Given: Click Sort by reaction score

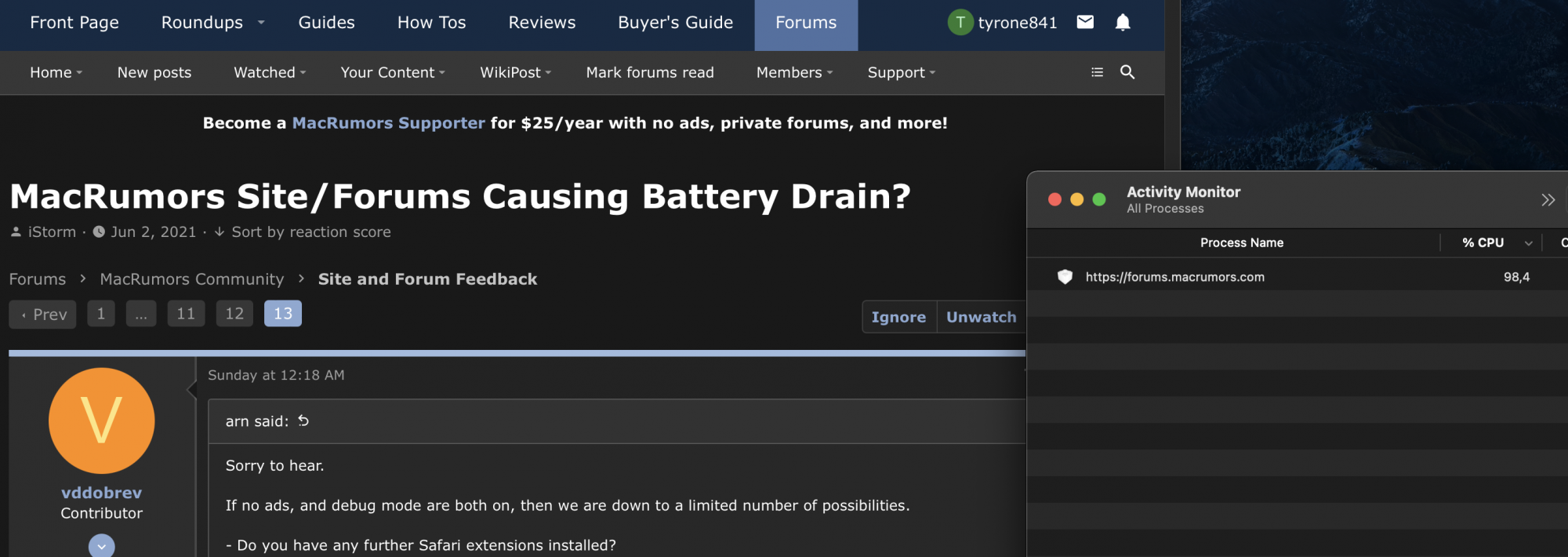Looking at the screenshot, I should pos(310,232).
